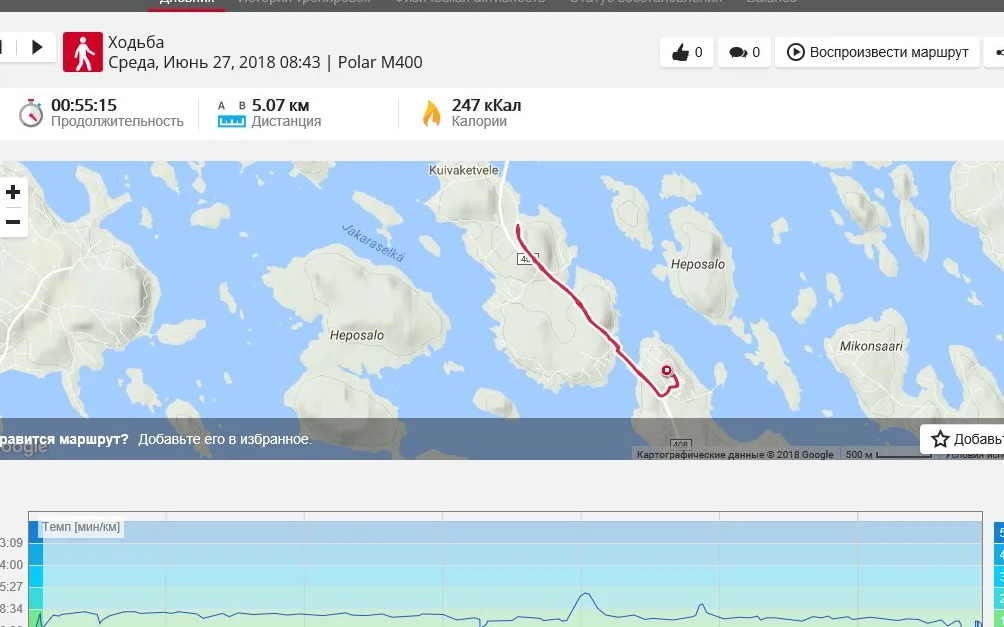Add route to favorites with star button
This screenshot has width=1004, height=627.
pos(962,439)
